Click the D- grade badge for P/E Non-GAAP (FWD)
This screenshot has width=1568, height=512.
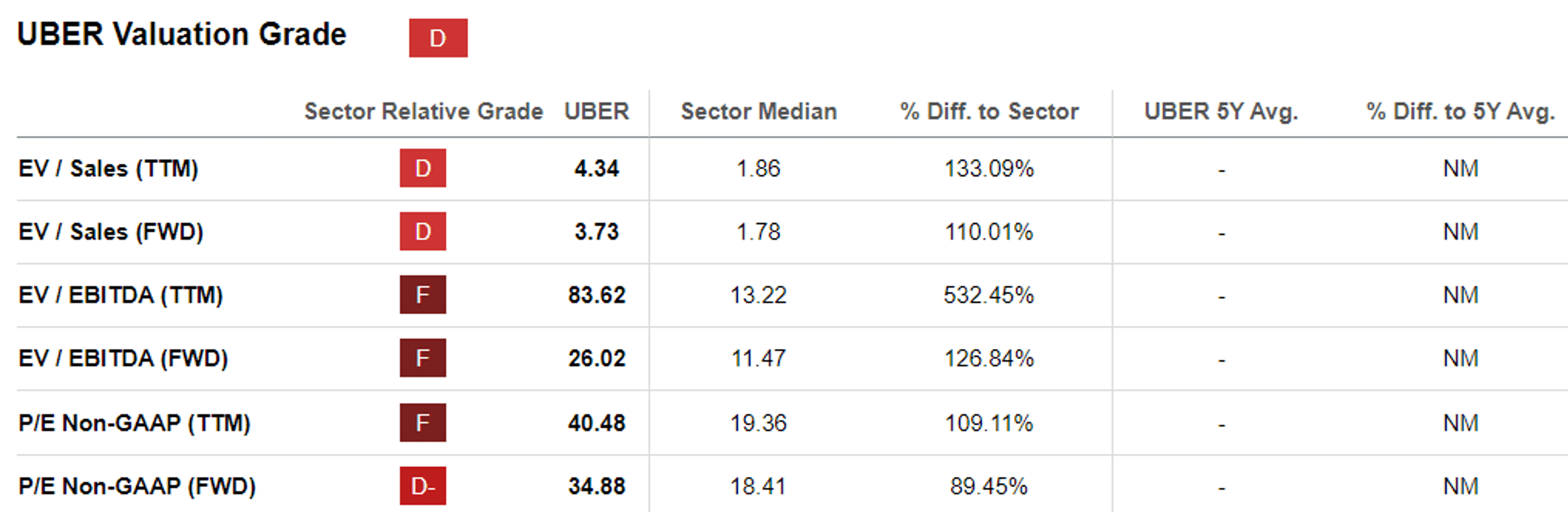pyautogui.click(x=422, y=486)
